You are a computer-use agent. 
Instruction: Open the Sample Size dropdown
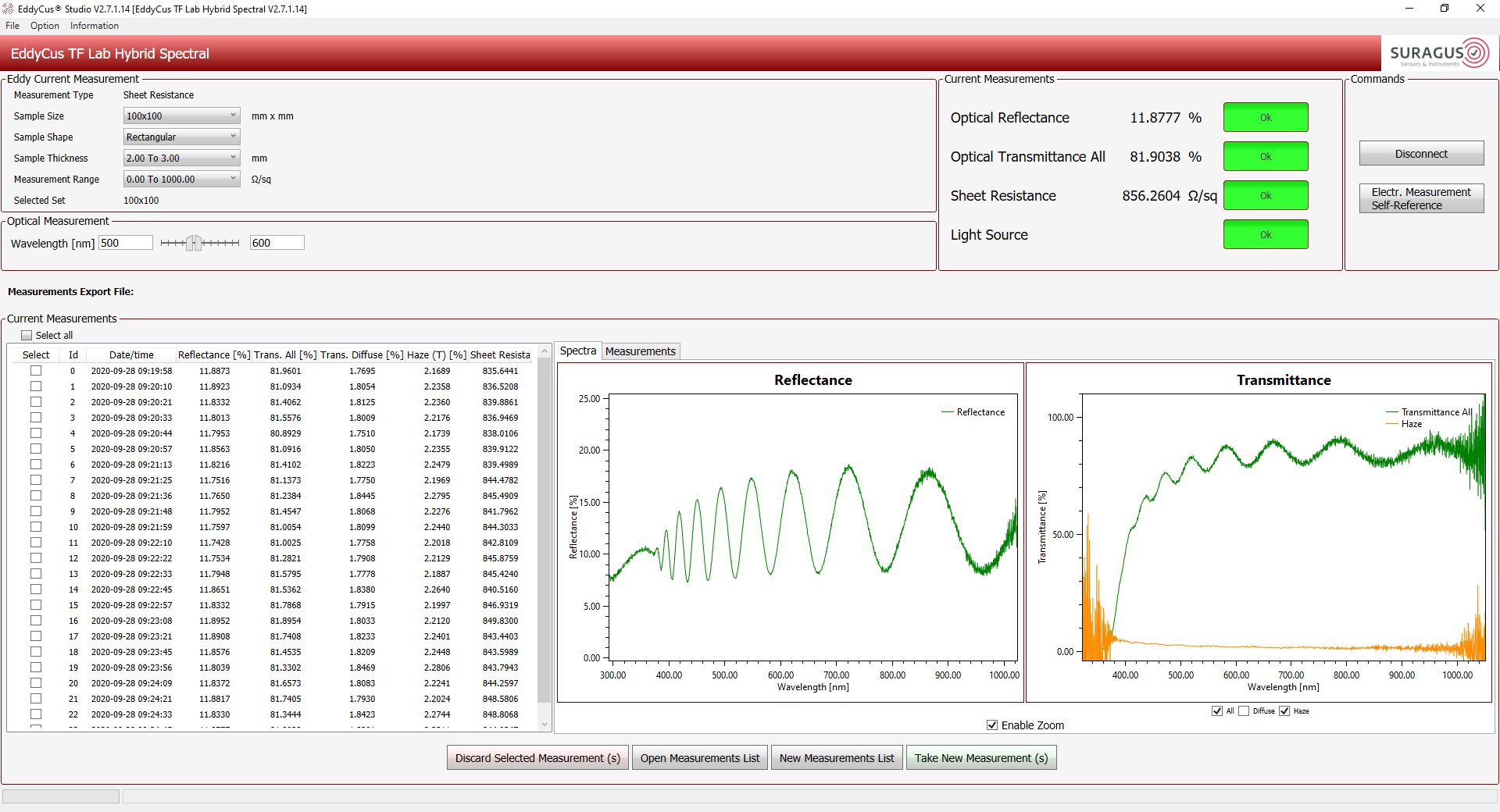point(181,116)
